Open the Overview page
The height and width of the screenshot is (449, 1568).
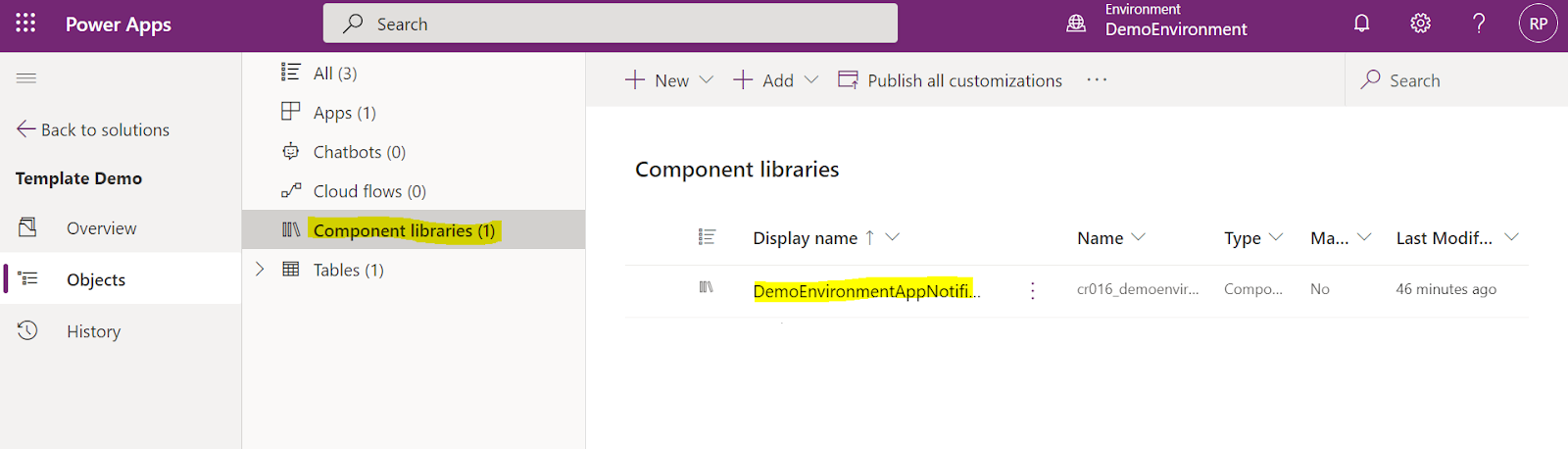click(102, 228)
